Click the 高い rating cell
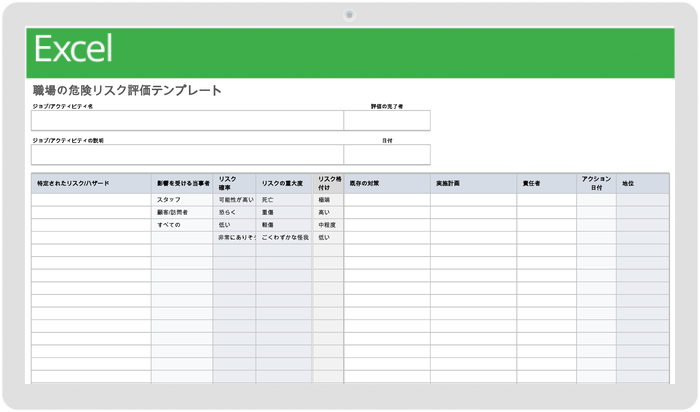This screenshot has width=700, height=412. click(328, 212)
